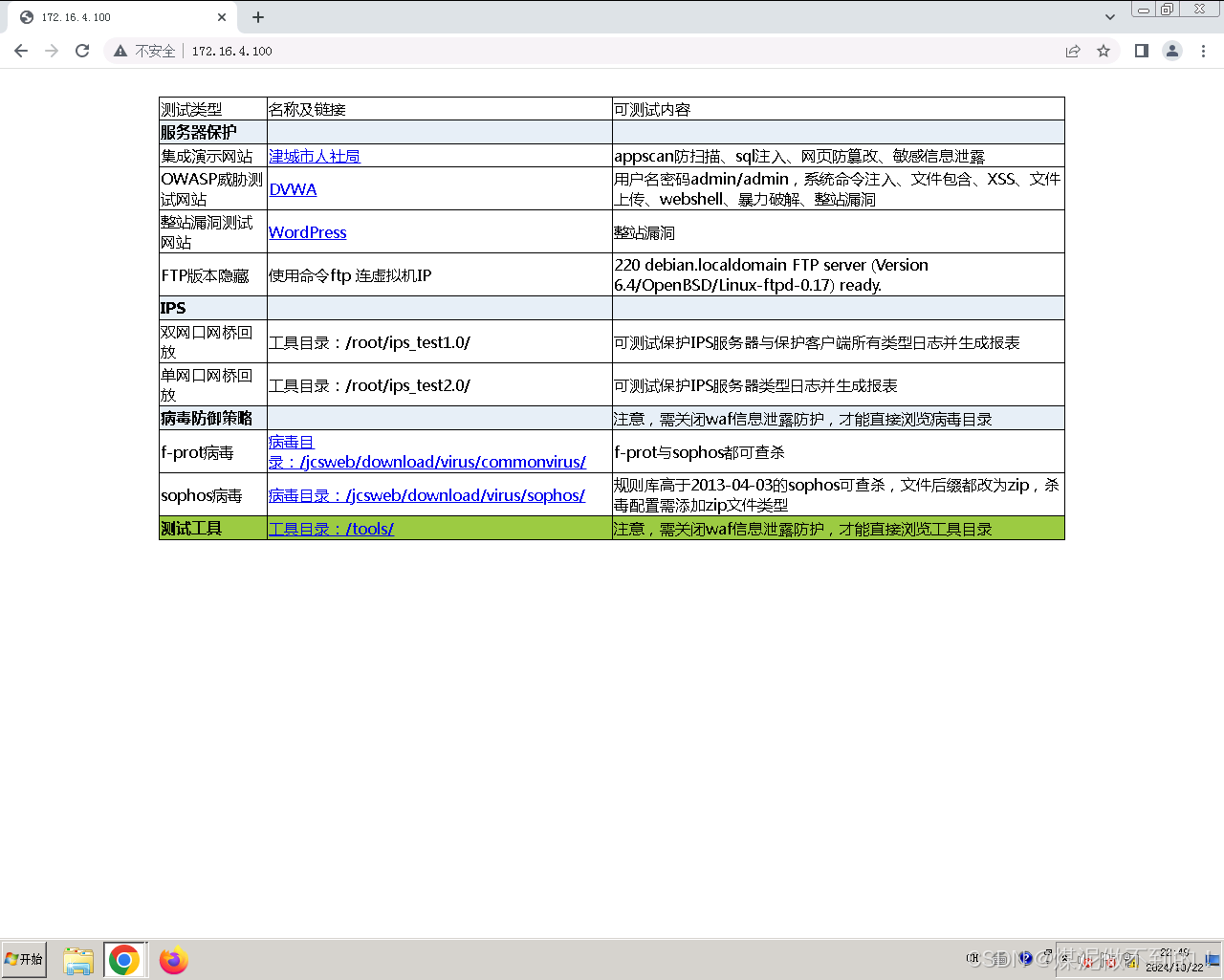Click the 测试工具 green cell
This screenshot has width=1224, height=980.
tap(213, 528)
